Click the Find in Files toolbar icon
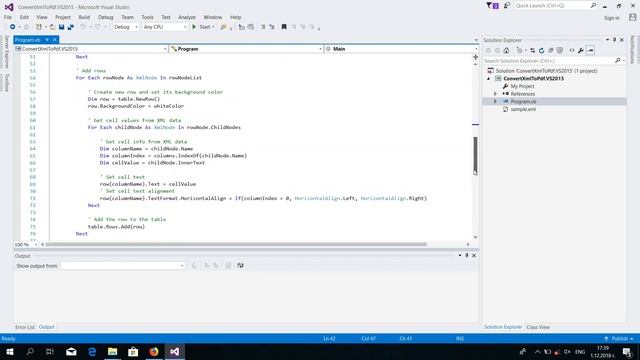The width and height of the screenshot is (640, 360). tap(223, 27)
